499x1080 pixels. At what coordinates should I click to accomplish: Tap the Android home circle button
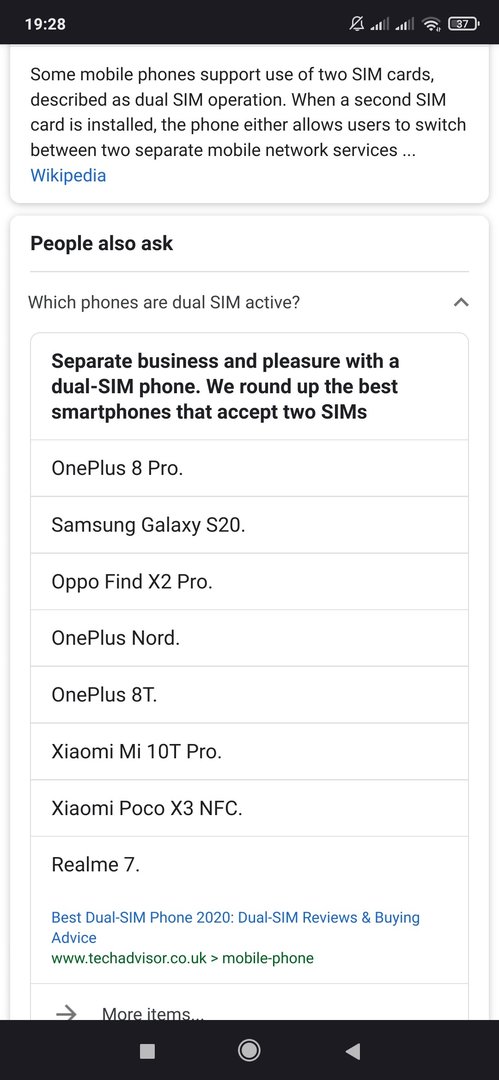click(249, 1050)
